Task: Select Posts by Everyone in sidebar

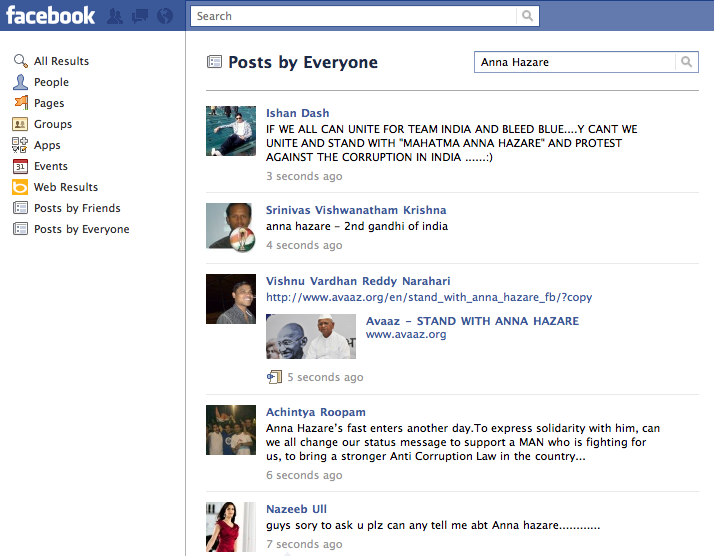Action: (82, 229)
